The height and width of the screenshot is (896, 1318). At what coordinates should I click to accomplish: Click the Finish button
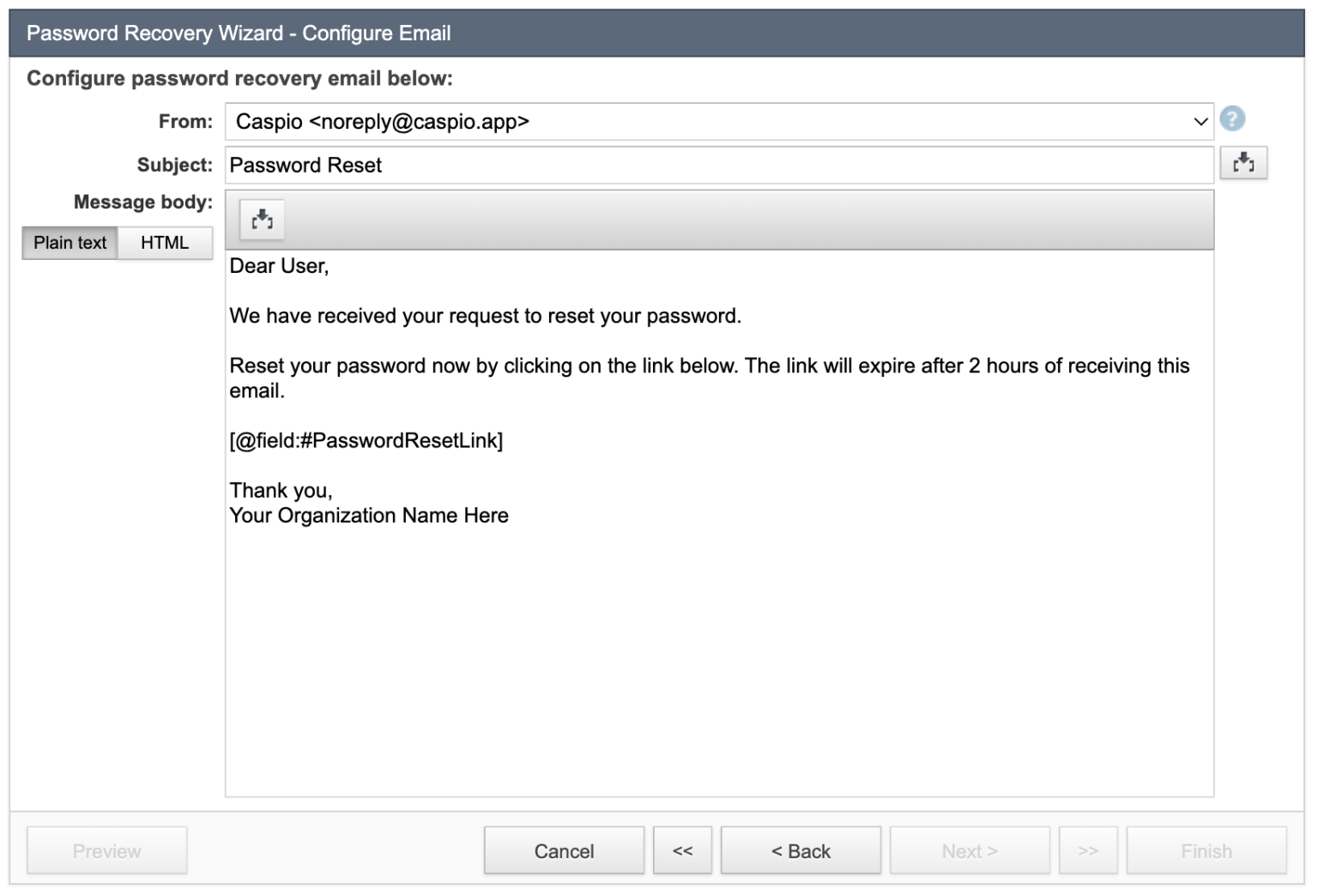coord(1206,851)
